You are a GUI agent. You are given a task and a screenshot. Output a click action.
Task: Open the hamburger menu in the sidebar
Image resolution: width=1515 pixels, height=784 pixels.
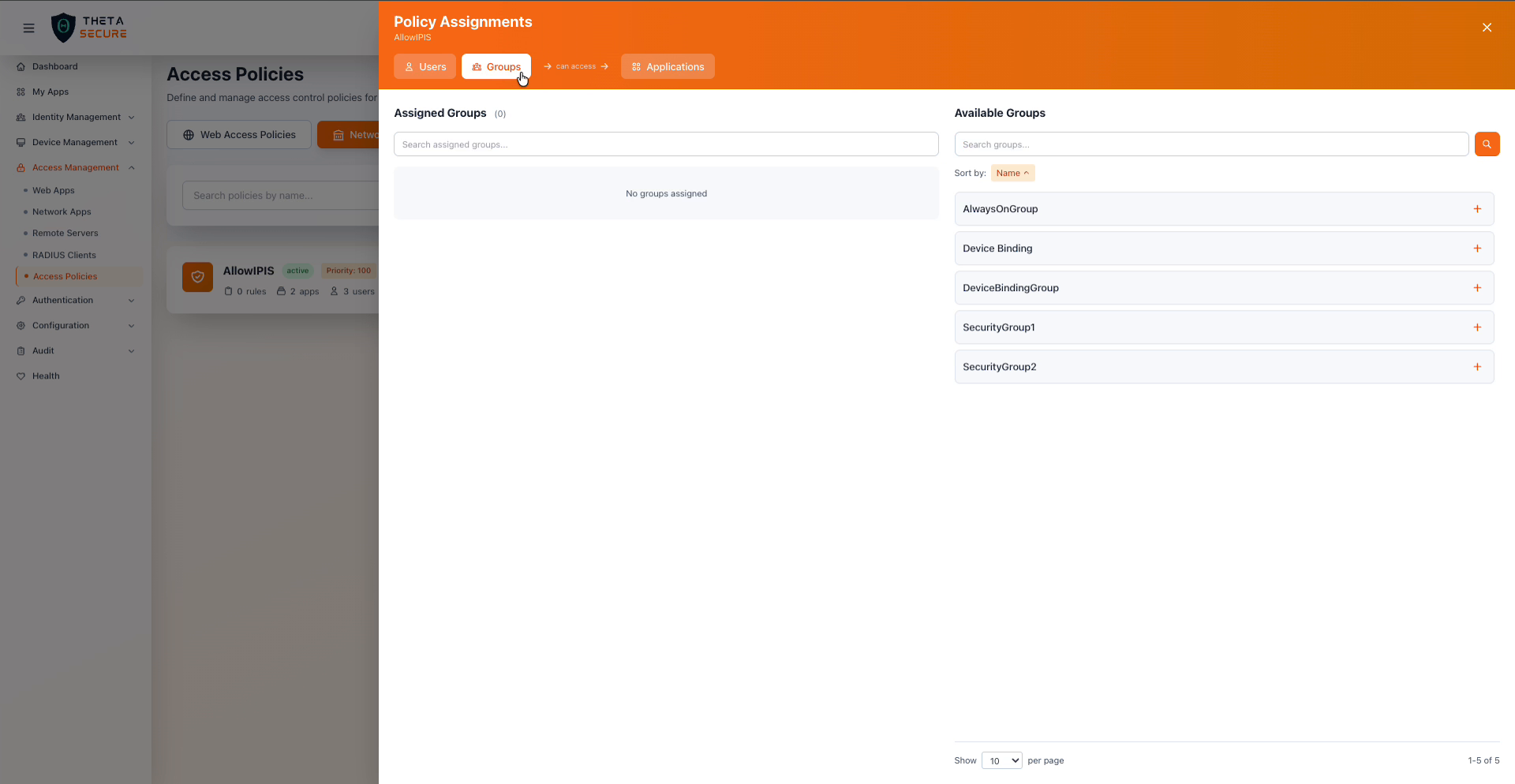pyautogui.click(x=29, y=28)
